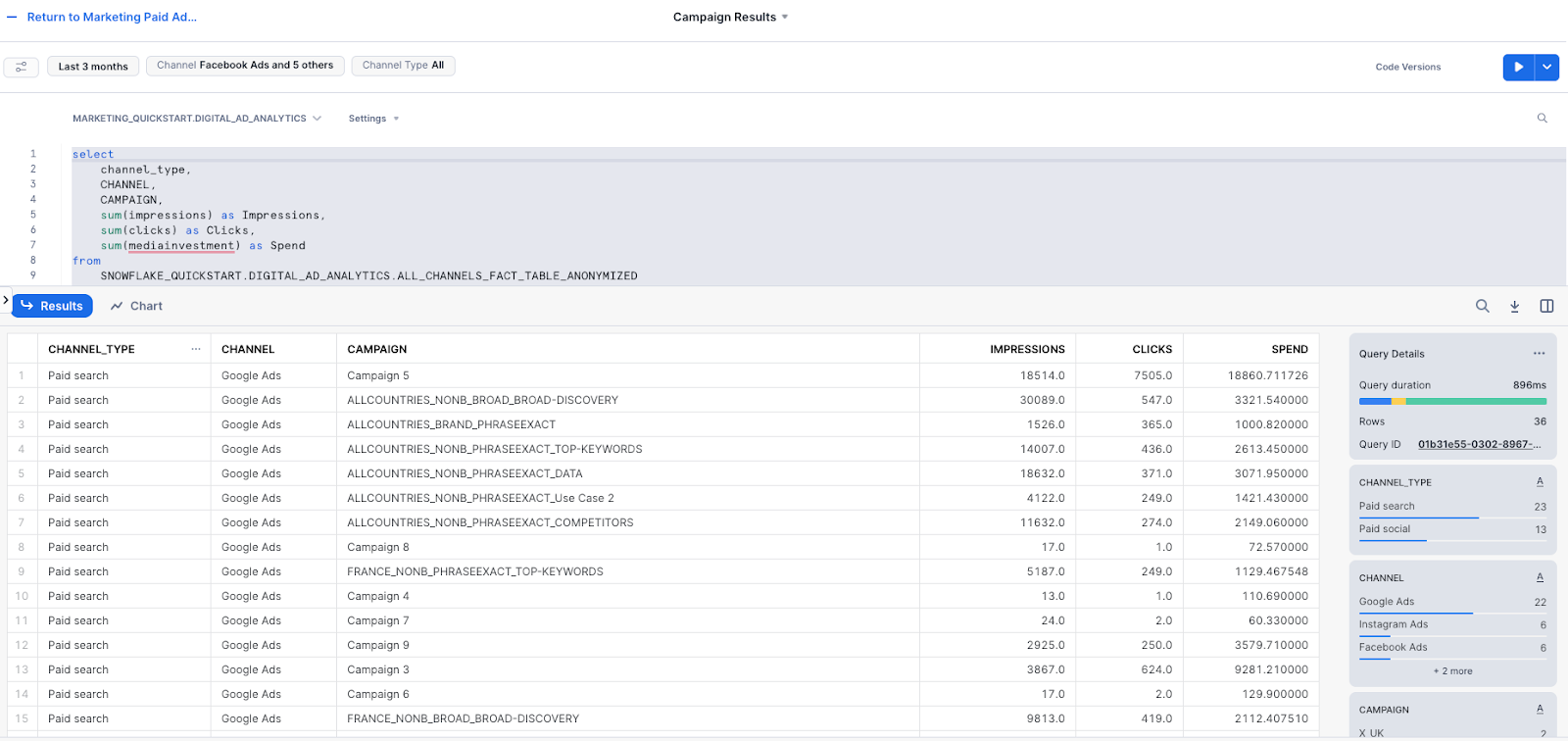This screenshot has width=1568, height=741.
Task: Show 2 more channels
Action: (x=1452, y=671)
